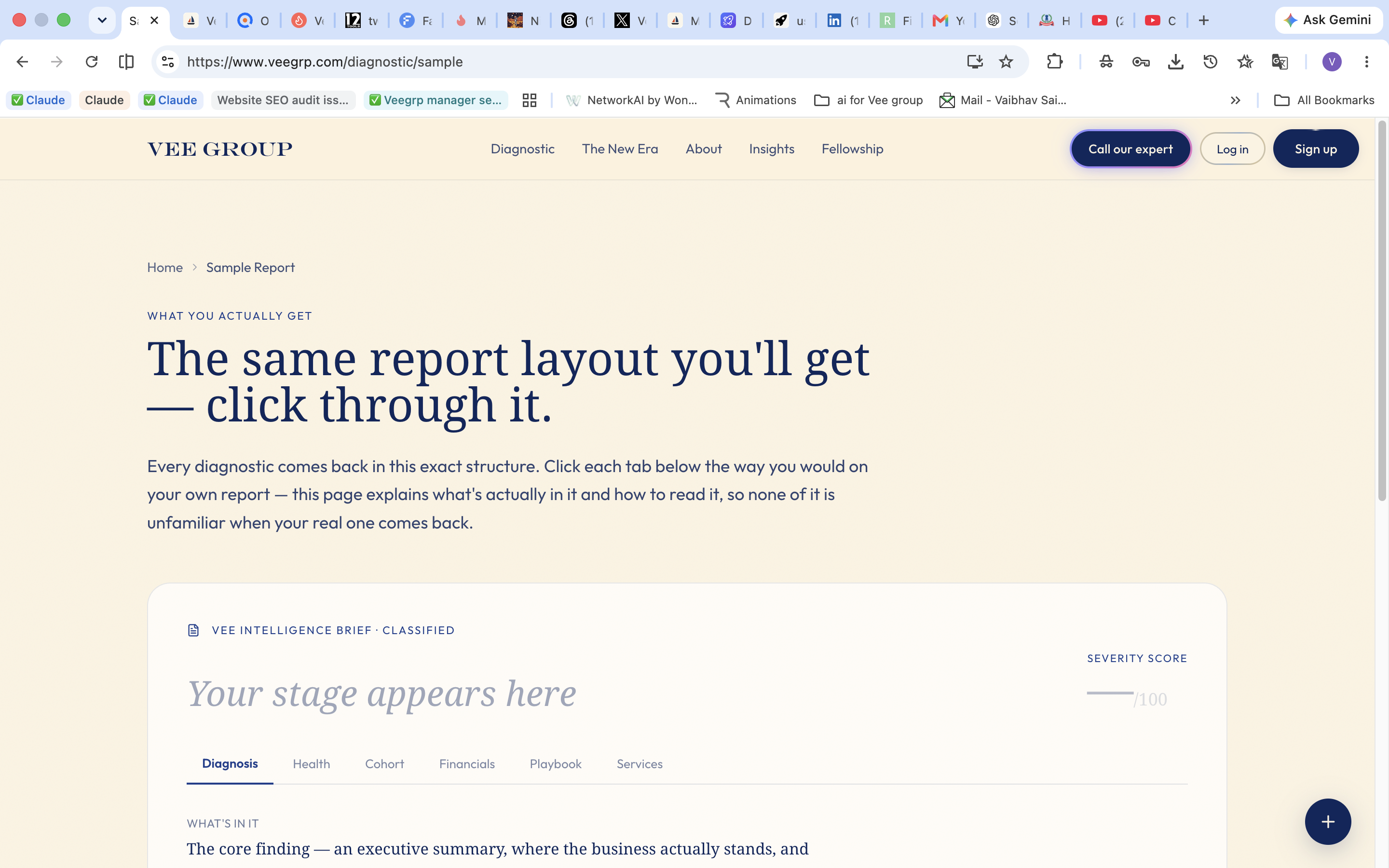Click the Google Translate toolbar icon
This screenshot has height=868, width=1389.
(x=1280, y=61)
